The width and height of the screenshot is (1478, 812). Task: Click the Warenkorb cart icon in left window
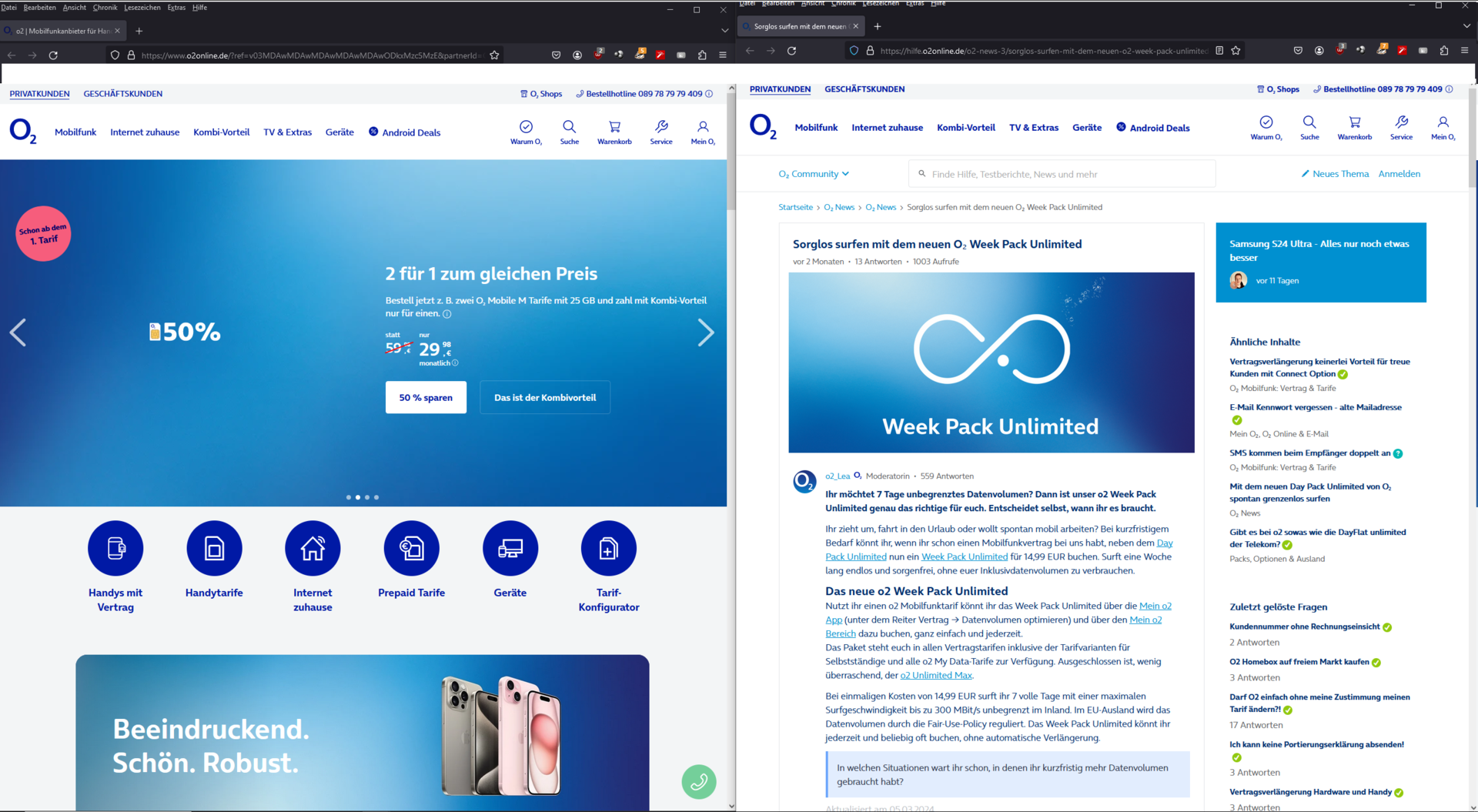614,128
